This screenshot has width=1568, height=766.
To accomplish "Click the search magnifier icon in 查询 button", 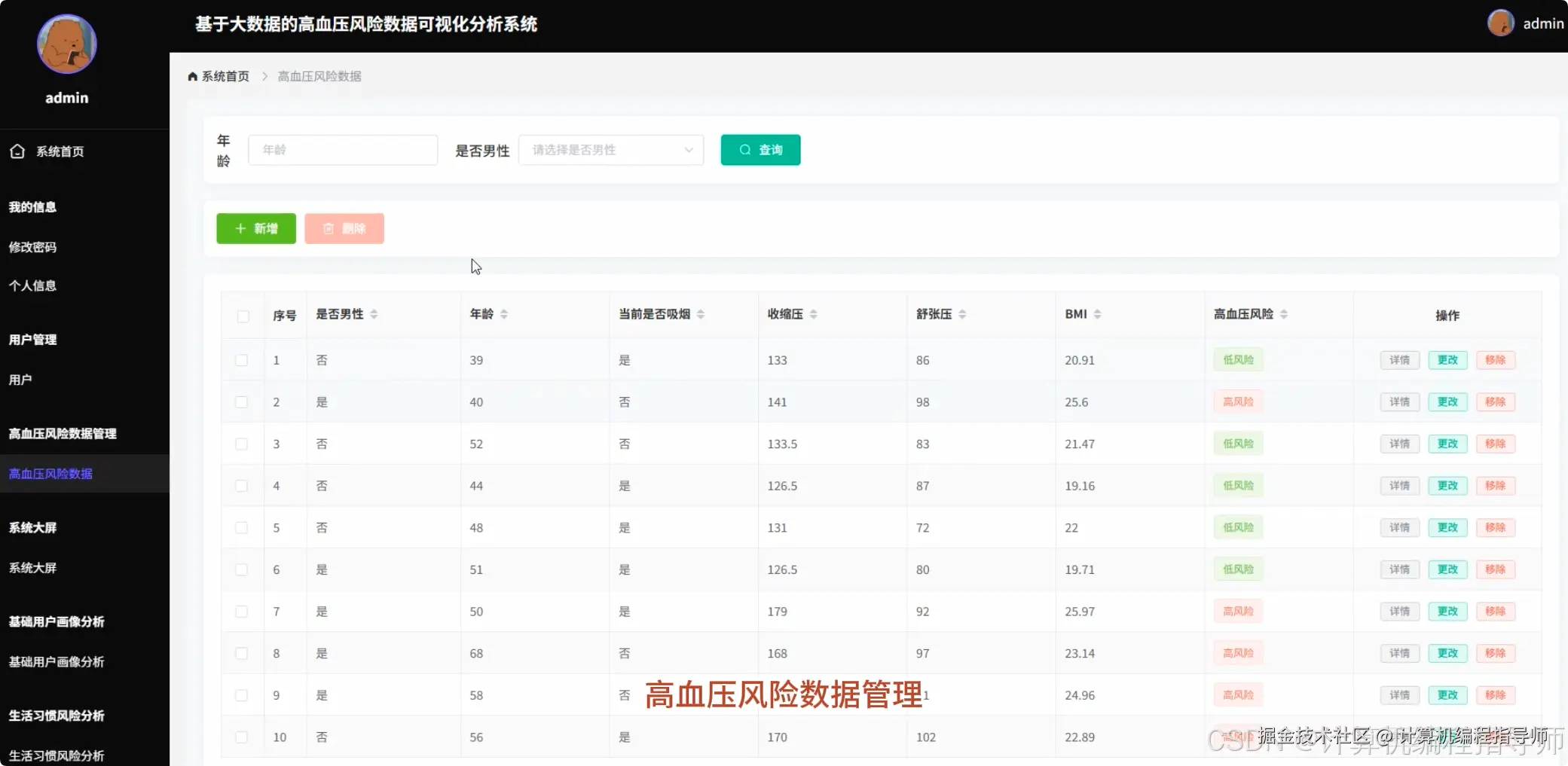I will [744, 150].
